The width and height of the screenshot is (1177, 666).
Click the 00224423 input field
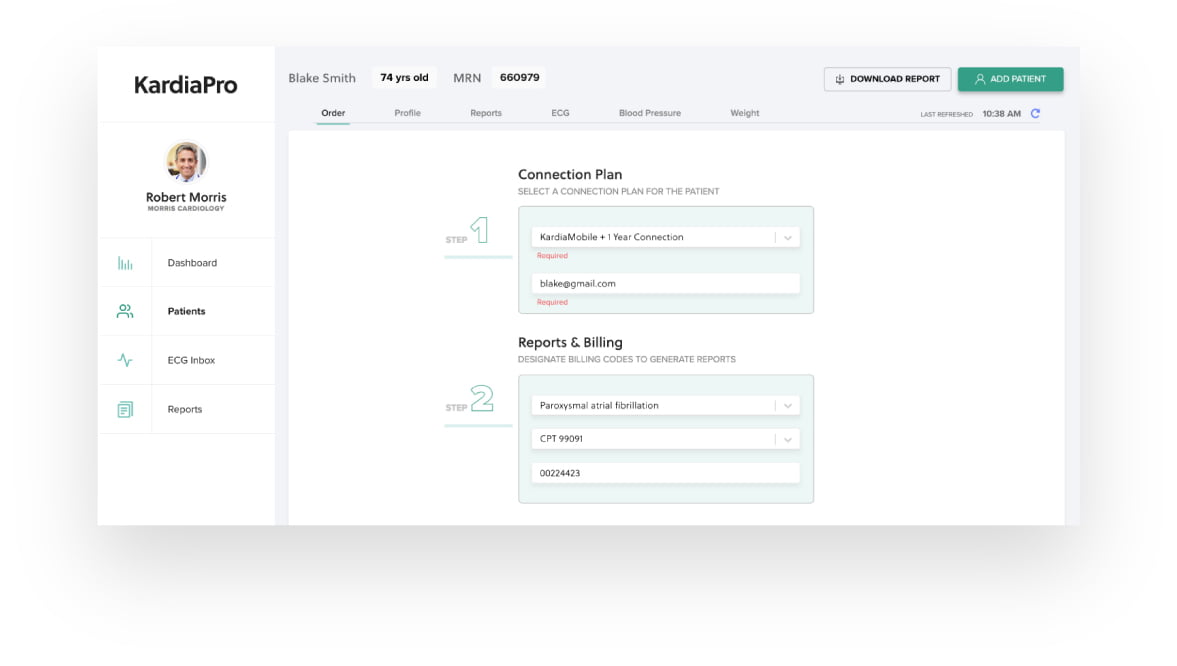[x=666, y=473]
